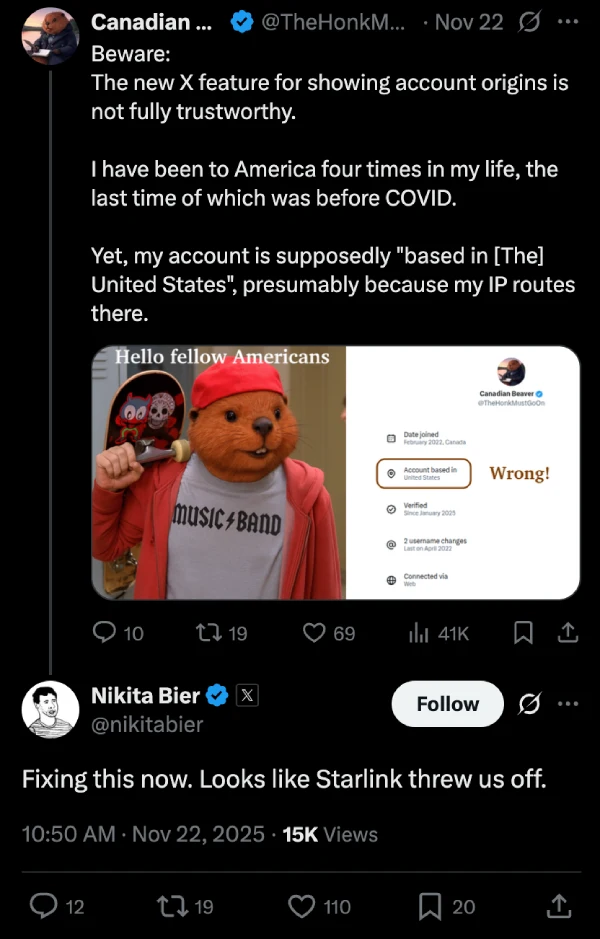Open Nikita Bier's profile picture
Viewport: 600px width, 939px height.
tap(50, 709)
